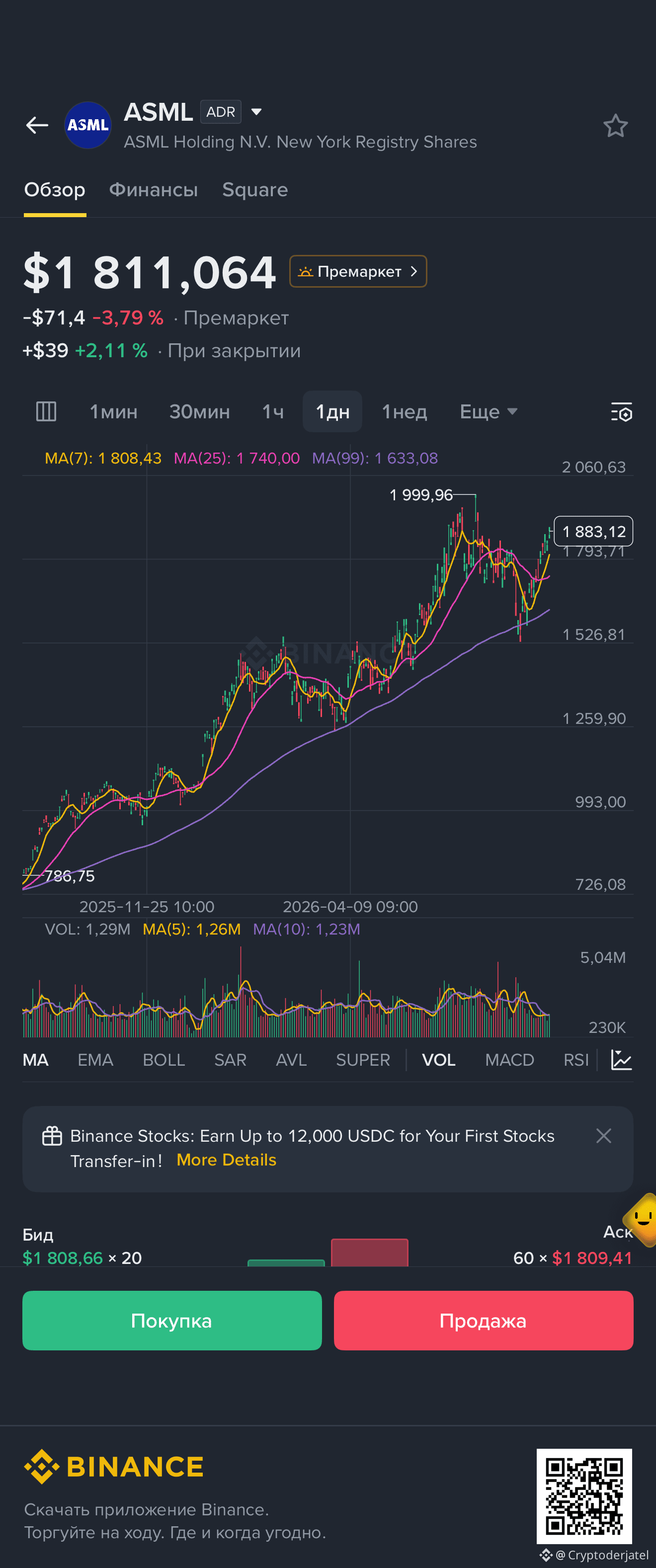Tap the gift icon in the promo banner
Image resolution: width=656 pixels, height=1568 pixels.
[x=52, y=1136]
